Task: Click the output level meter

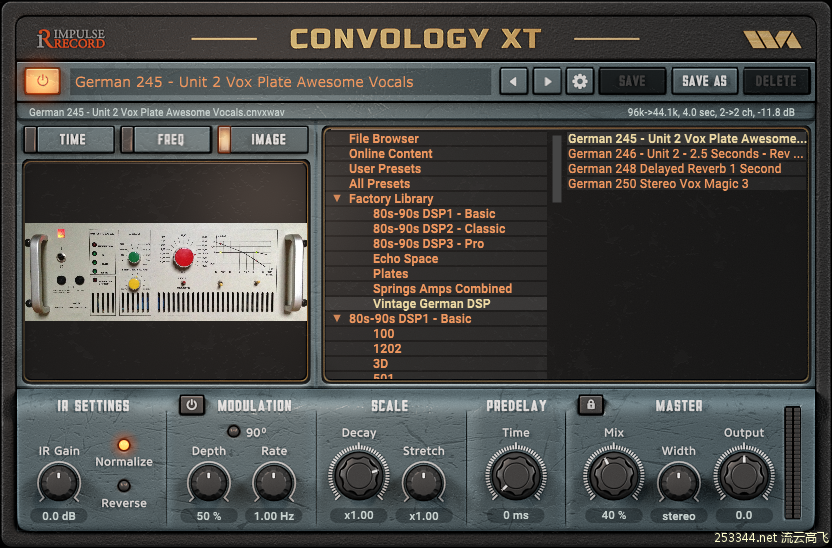Action: [x=793, y=463]
